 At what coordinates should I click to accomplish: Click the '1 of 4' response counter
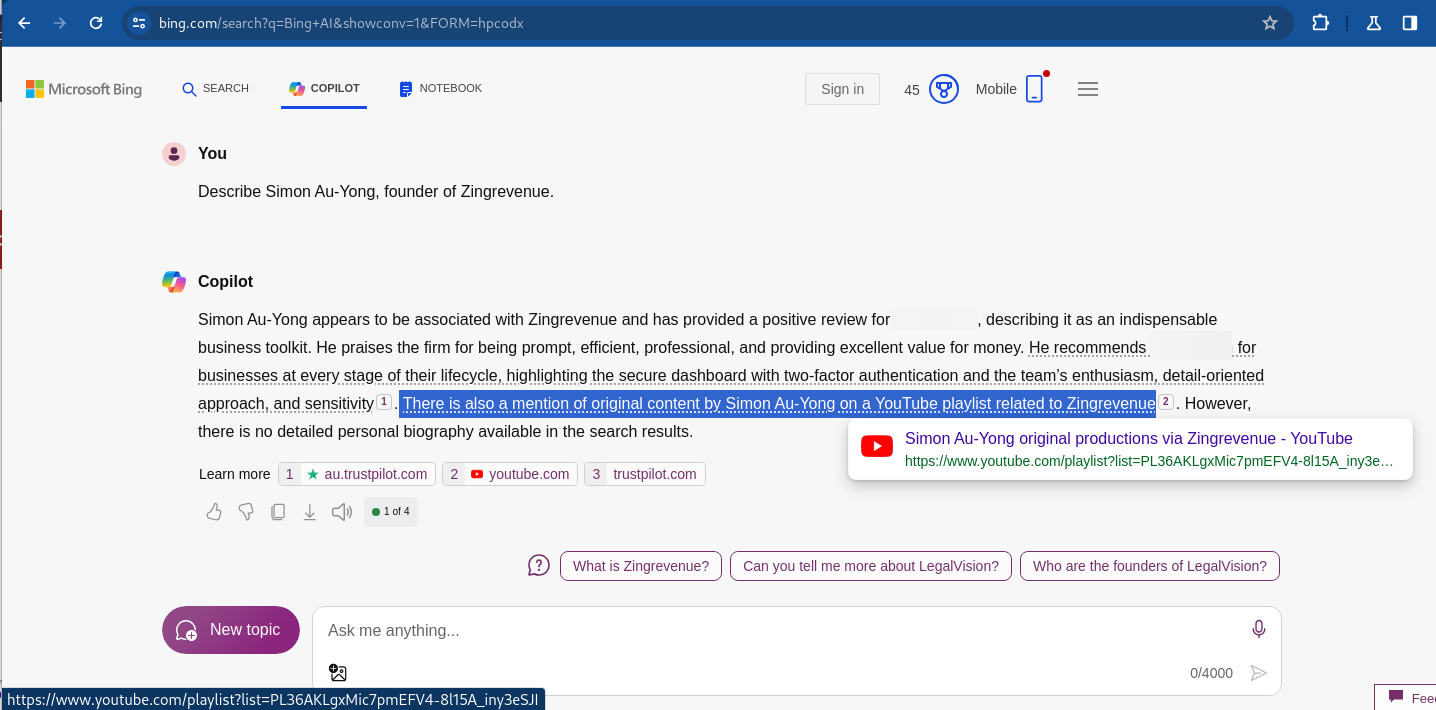coord(390,512)
